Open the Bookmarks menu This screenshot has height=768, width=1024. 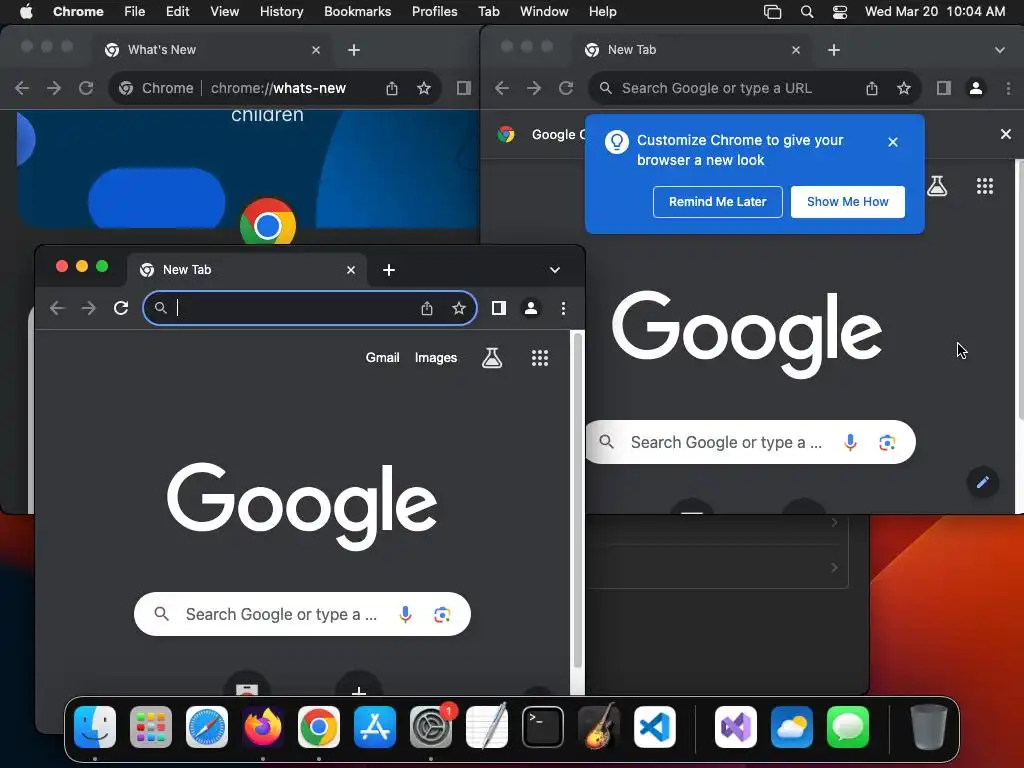click(357, 12)
